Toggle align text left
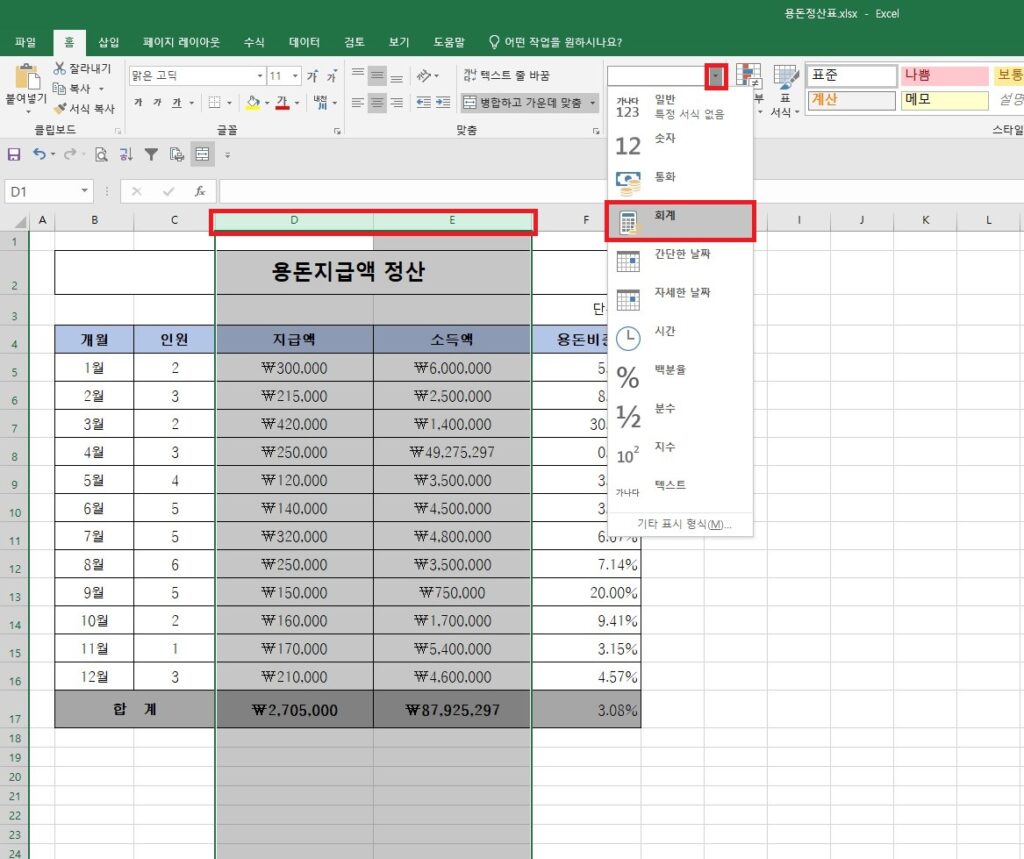1024x859 pixels. click(358, 103)
